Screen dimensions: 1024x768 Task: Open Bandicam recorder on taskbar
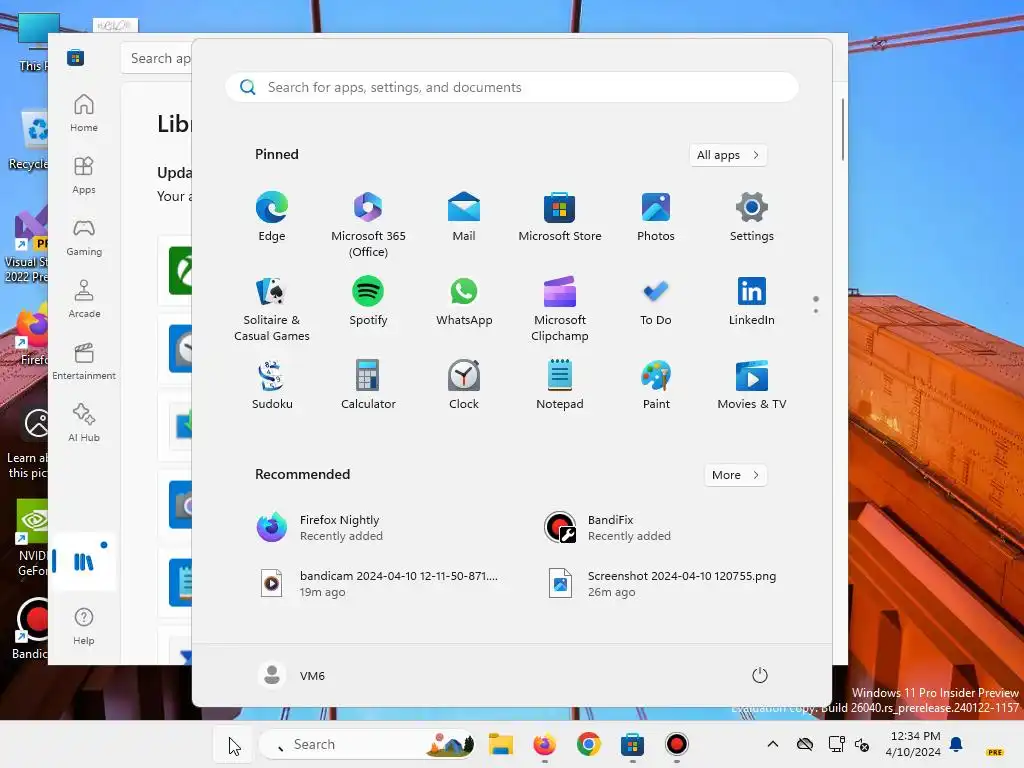(677, 744)
